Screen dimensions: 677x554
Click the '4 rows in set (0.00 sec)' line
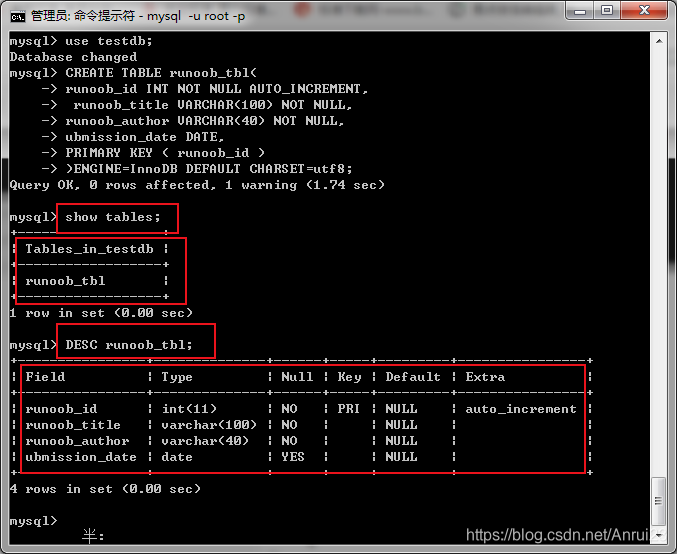105,488
